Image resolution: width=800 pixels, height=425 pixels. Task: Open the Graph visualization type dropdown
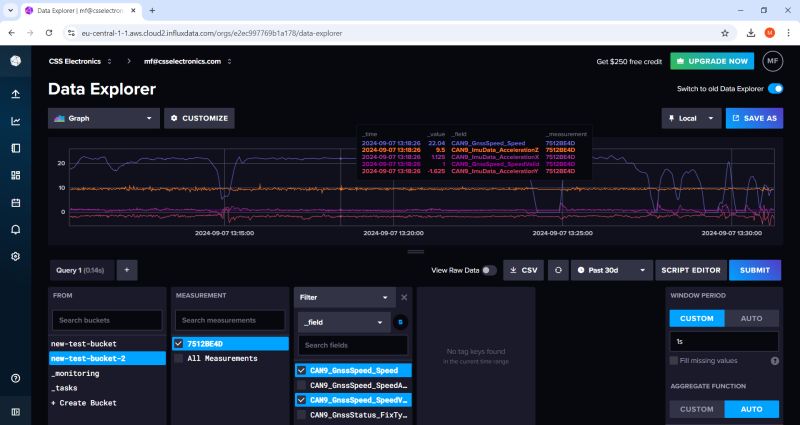coord(104,118)
